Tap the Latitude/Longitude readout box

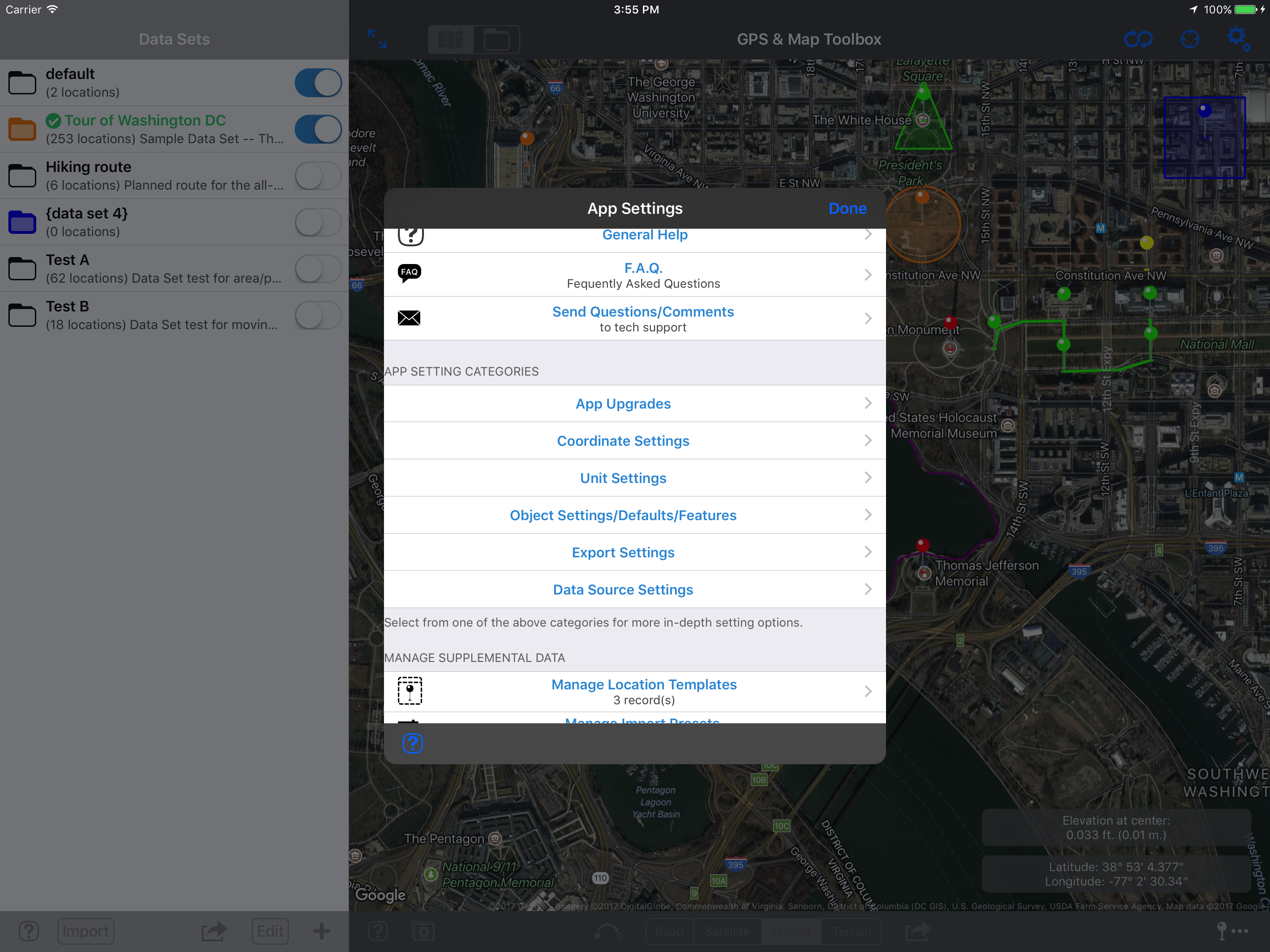(x=1116, y=874)
